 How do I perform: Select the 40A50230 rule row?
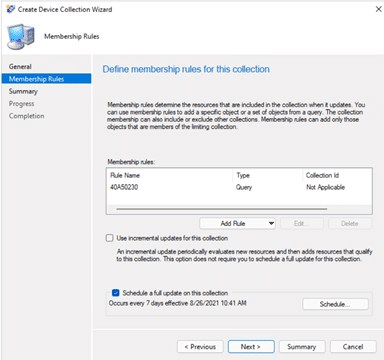[239, 187]
